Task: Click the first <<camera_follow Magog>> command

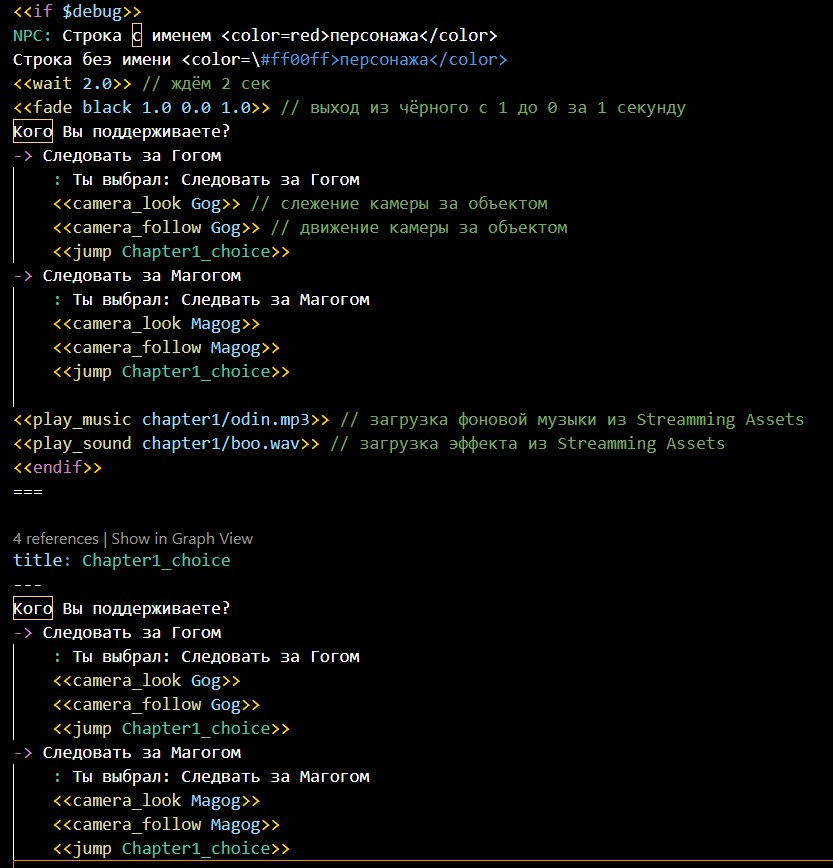Action: click(x=167, y=348)
